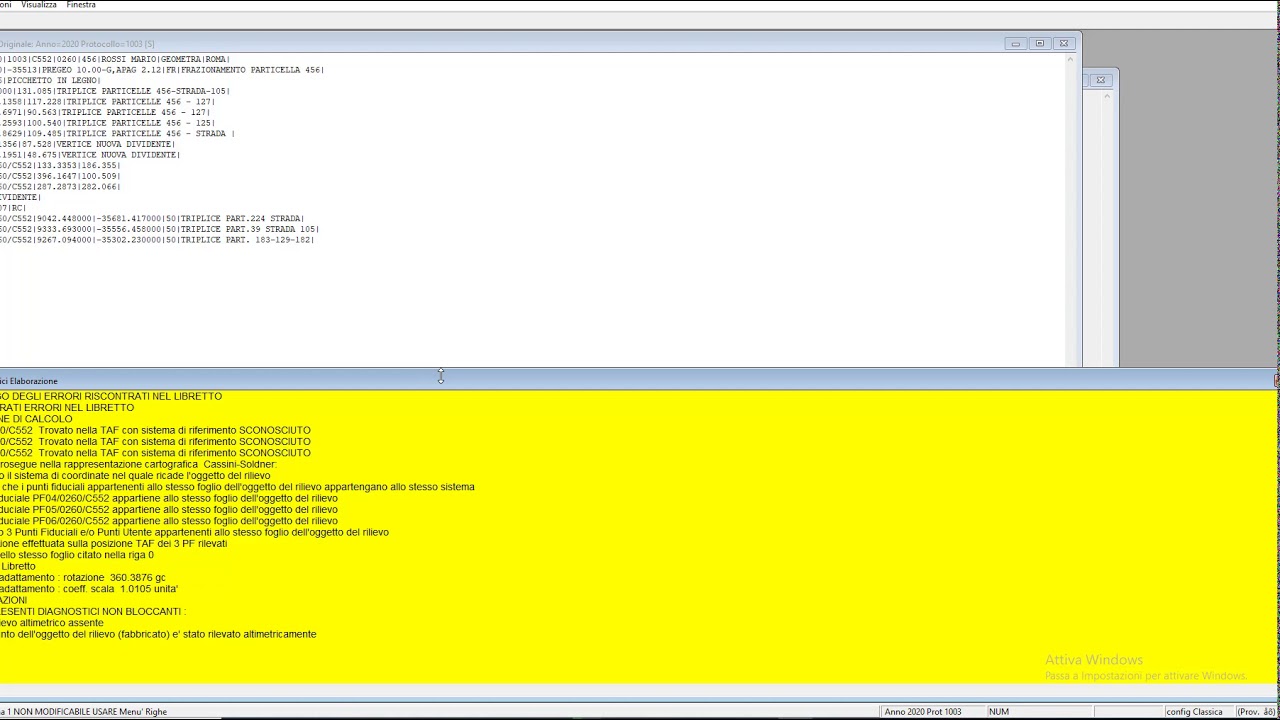Click the line with 287.2873|282.066

pyautogui.click(x=60, y=187)
